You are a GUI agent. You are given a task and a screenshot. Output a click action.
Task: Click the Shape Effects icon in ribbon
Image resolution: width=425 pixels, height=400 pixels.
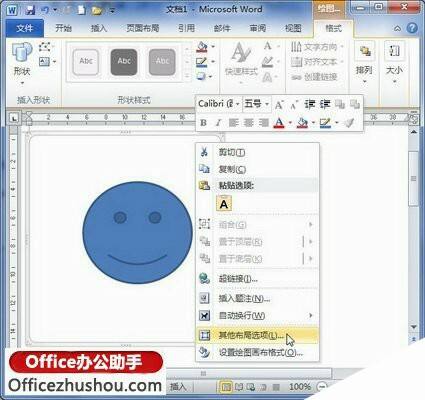click(x=201, y=77)
